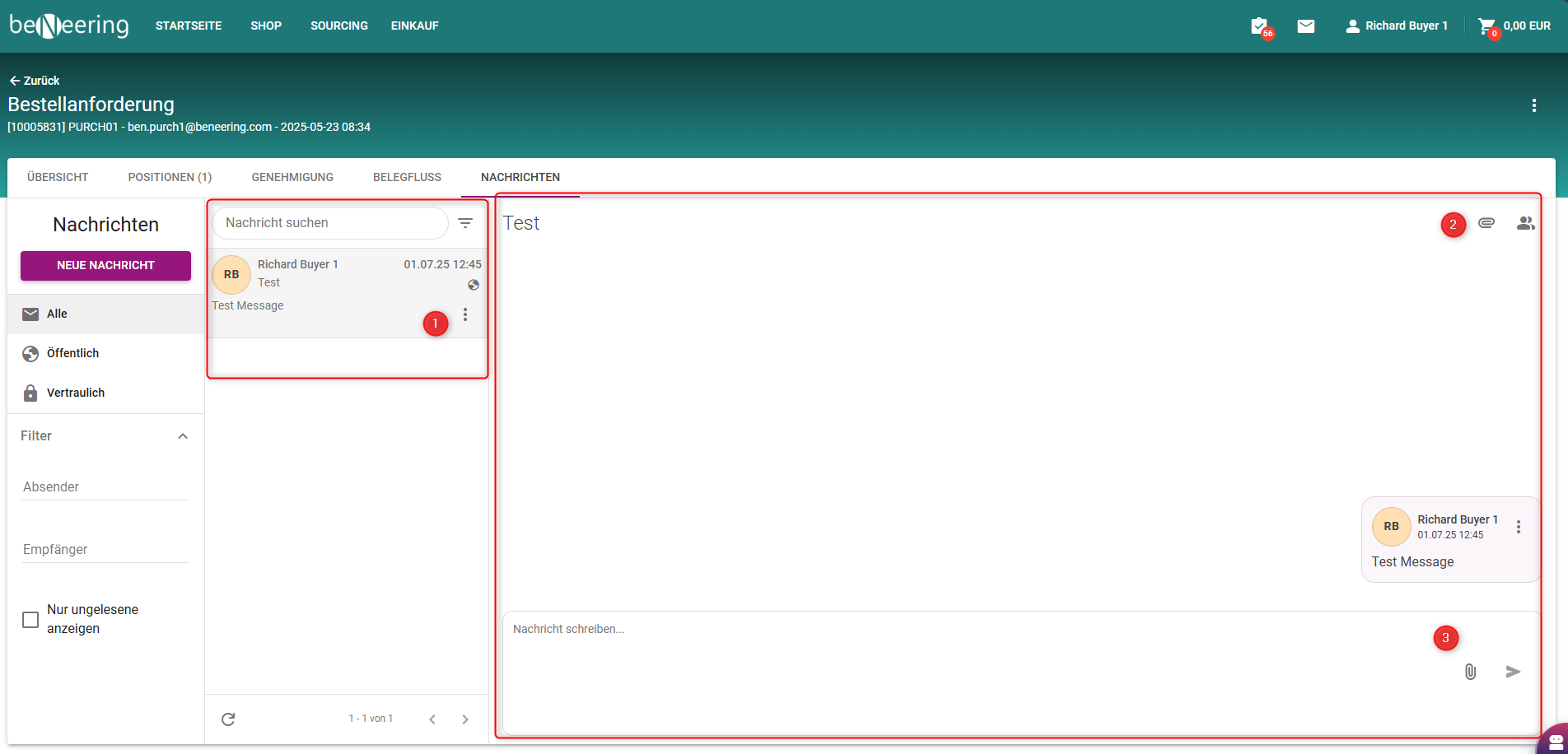Open three-dot menu on Test Message bubble
1568x754 pixels.
click(x=1519, y=527)
